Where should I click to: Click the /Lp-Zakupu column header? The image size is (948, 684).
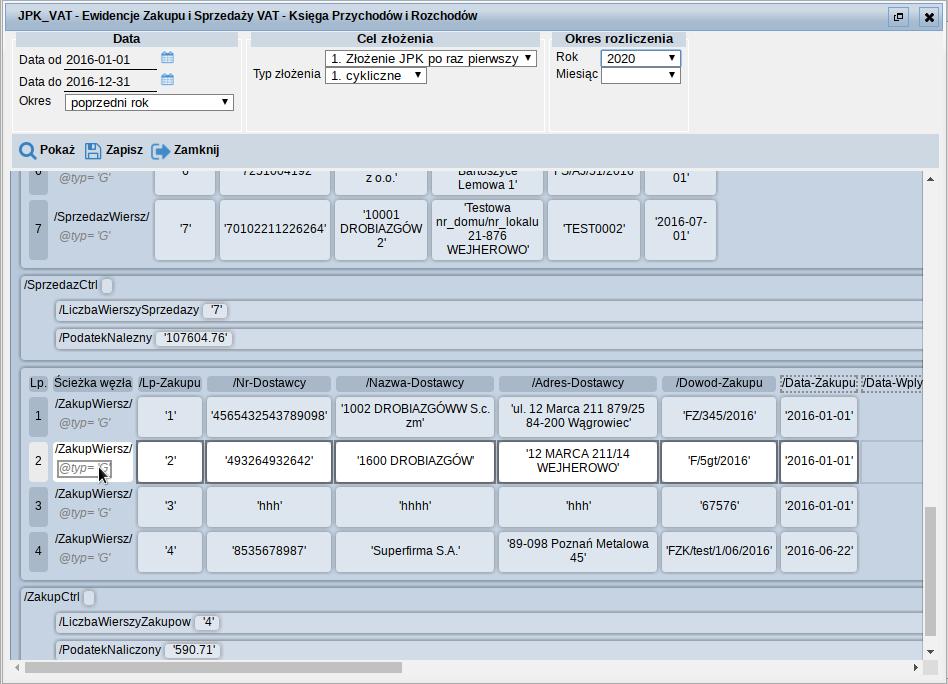pyautogui.click(x=170, y=383)
